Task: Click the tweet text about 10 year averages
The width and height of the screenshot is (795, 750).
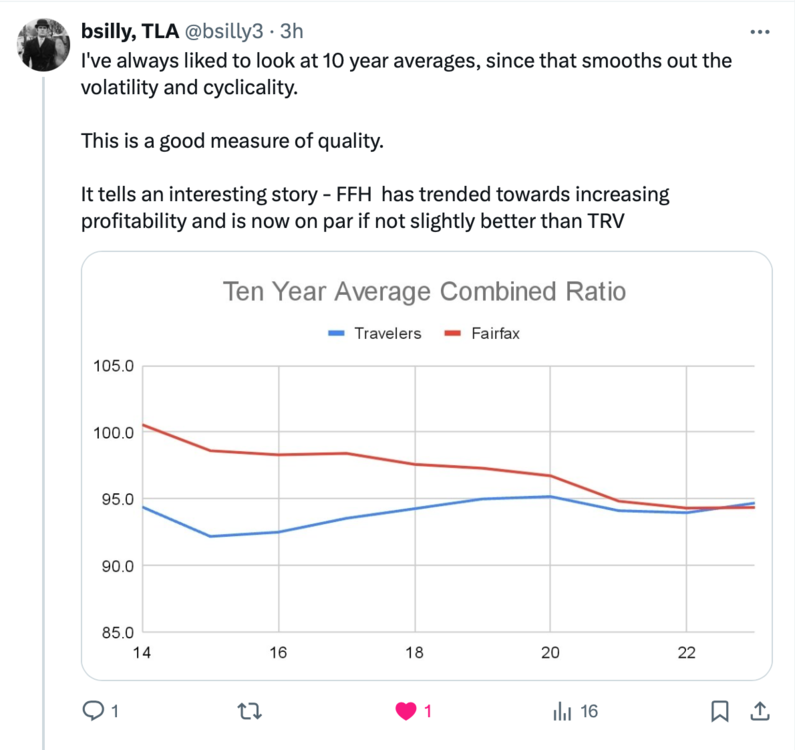Action: (x=406, y=74)
